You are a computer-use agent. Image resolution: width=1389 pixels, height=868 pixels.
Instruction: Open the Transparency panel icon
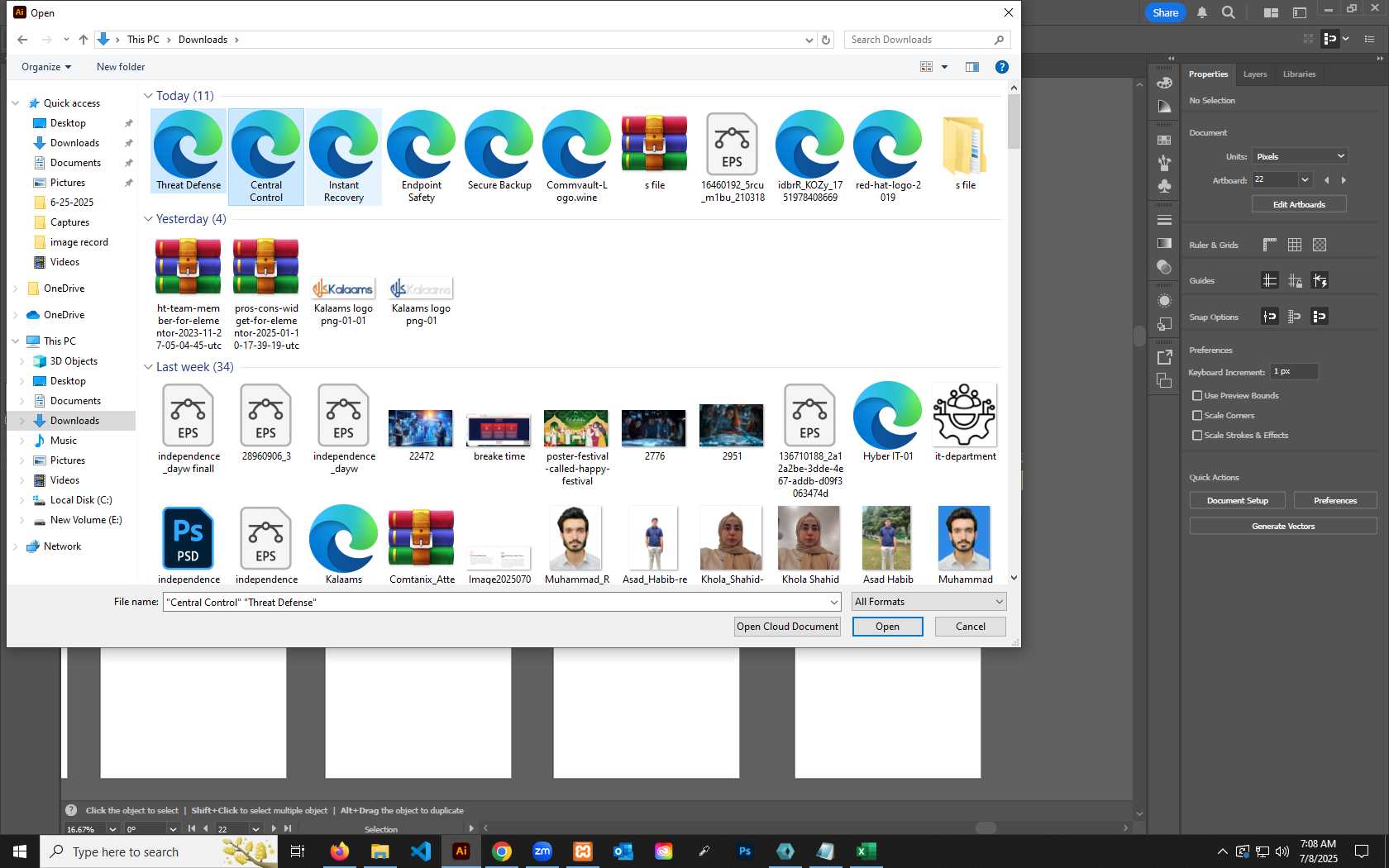[1164, 266]
